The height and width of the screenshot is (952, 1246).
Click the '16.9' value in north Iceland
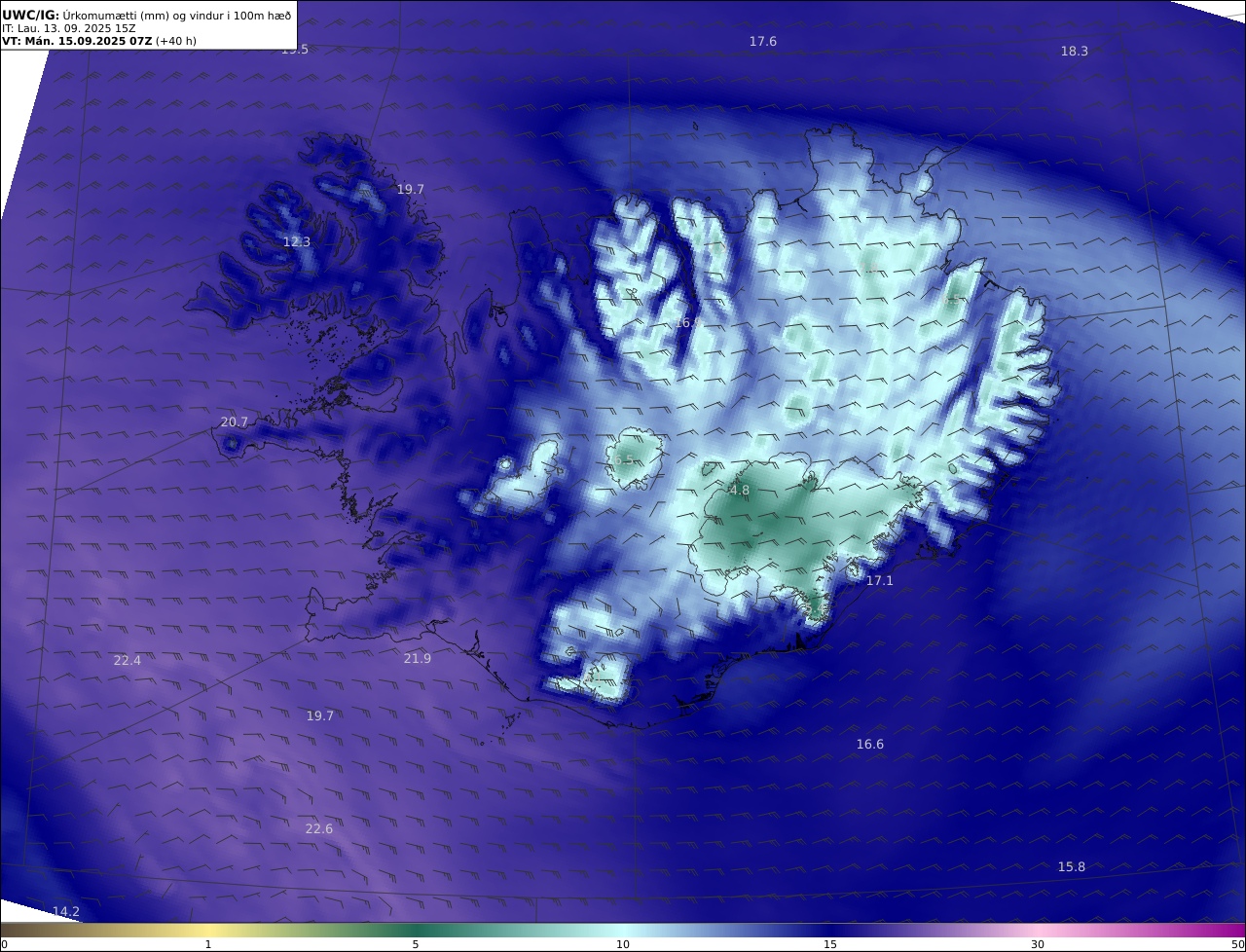click(x=688, y=323)
